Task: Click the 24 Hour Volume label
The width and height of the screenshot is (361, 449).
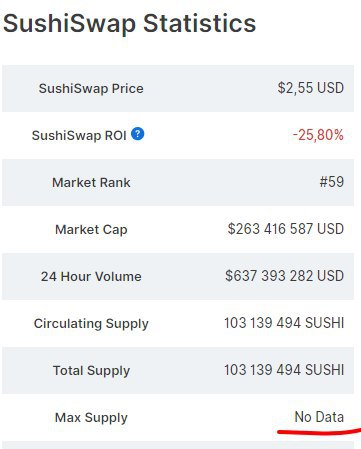Action: tap(91, 276)
